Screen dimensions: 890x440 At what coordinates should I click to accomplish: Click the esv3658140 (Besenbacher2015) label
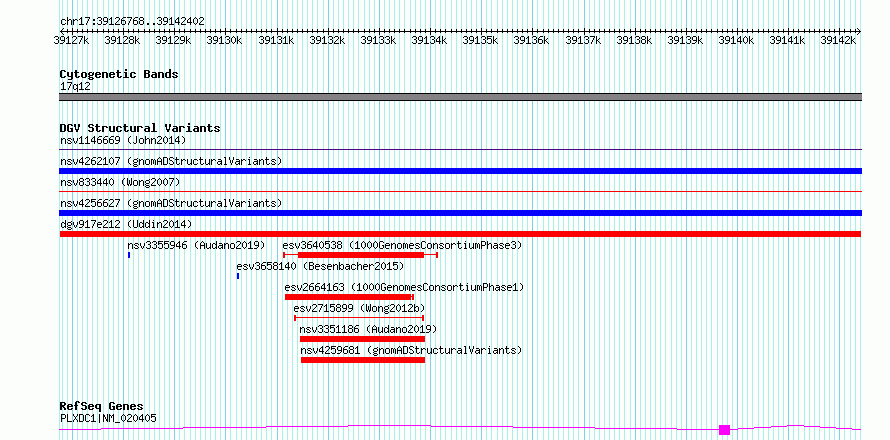(x=320, y=266)
